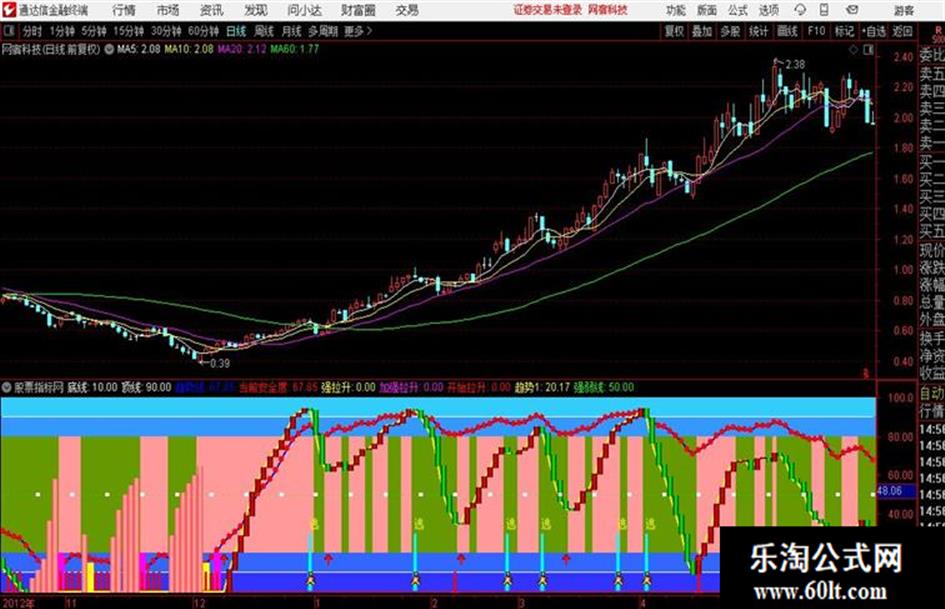Screen dimensions: 945x609
Task: Open the 交易 menu
Action: point(407,10)
